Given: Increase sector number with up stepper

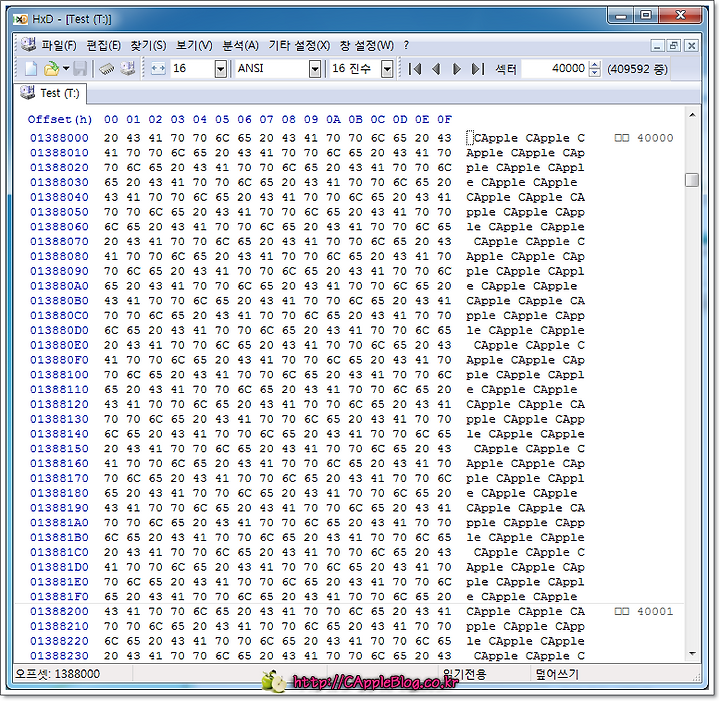Looking at the screenshot, I should (x=594, y=65).
